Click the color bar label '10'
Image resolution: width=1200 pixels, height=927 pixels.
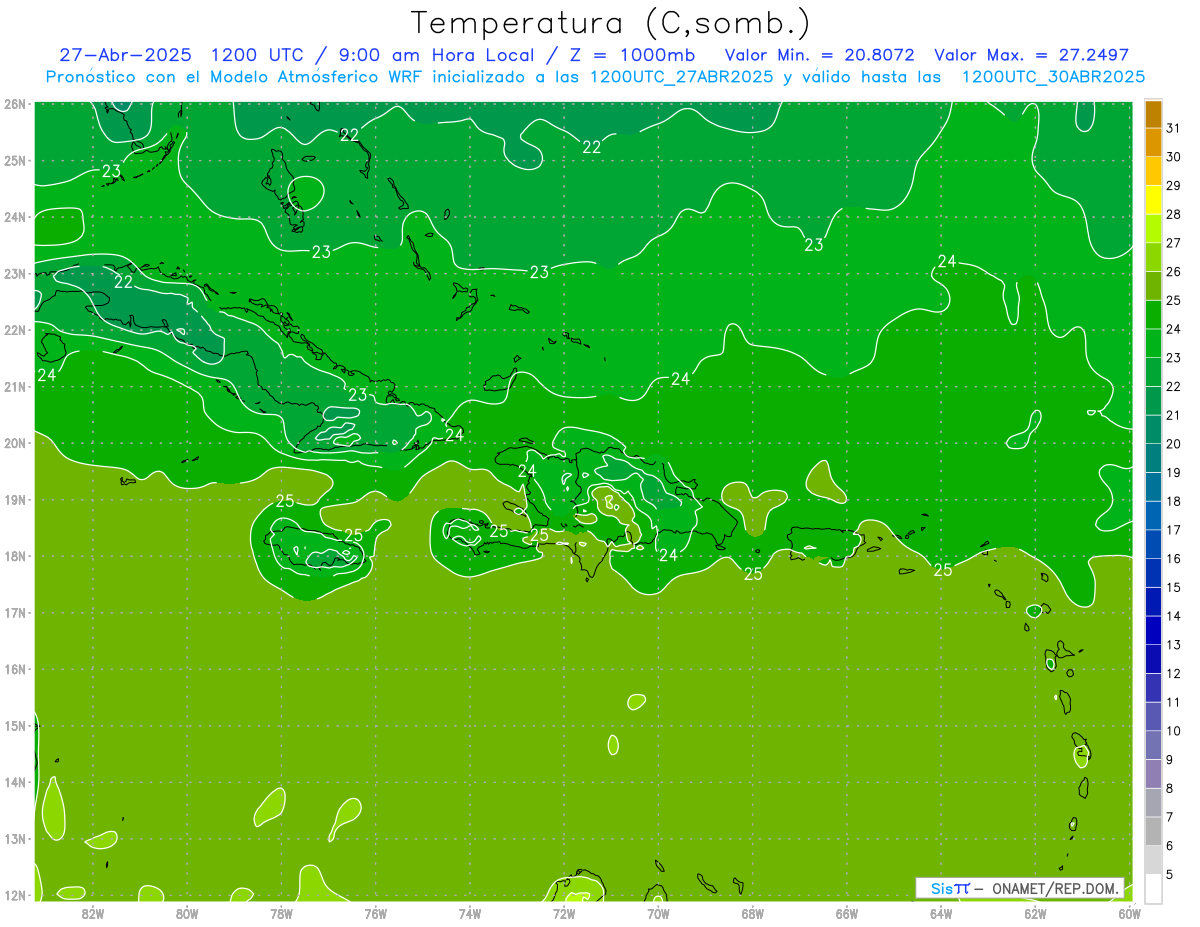click(x=1174, y=731)
